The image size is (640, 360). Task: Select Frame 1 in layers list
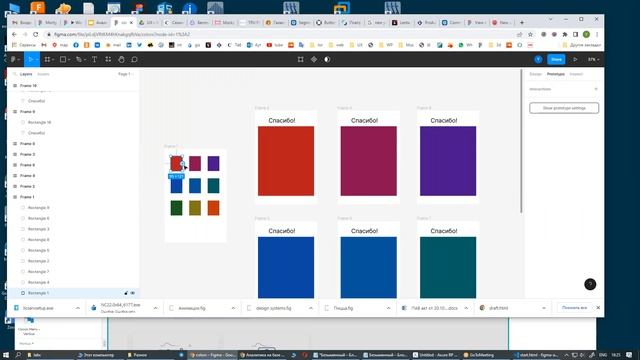click(x=27, y=197)
